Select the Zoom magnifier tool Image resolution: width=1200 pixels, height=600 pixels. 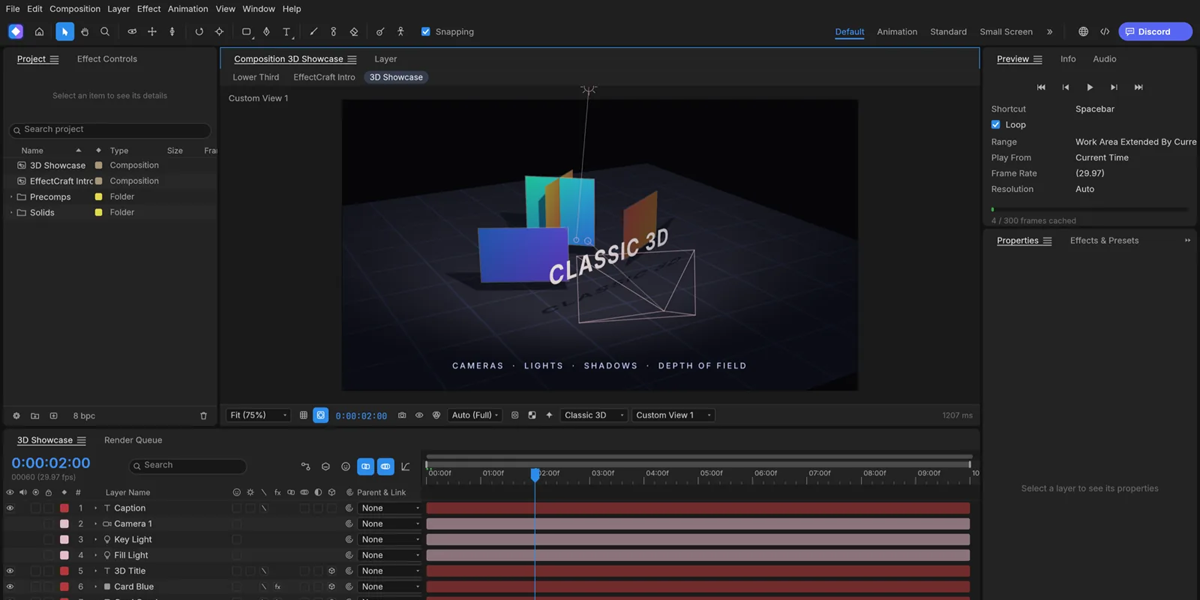[105, 32]
